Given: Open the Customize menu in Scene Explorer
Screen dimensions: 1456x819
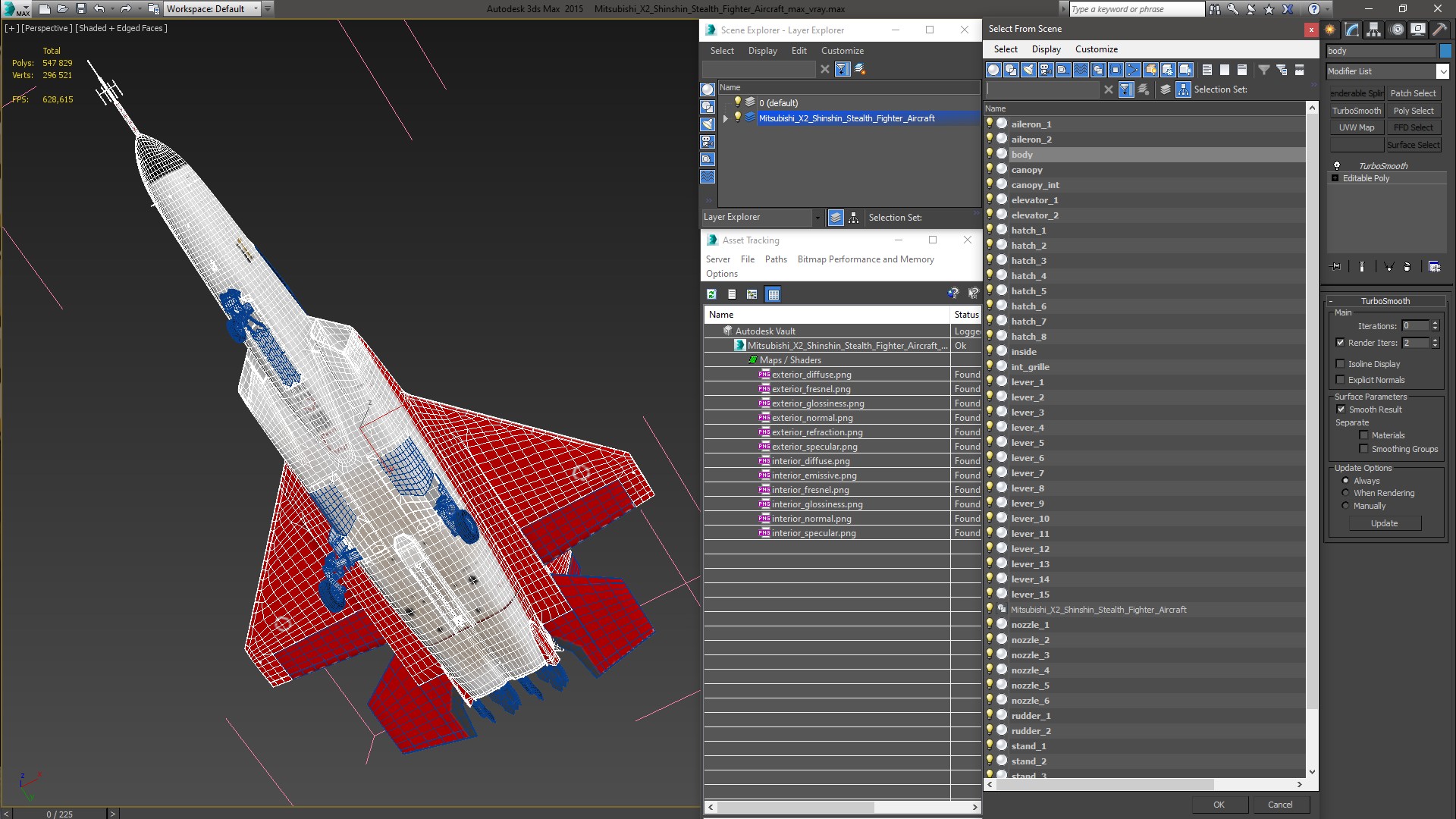Looking at the screenshot, I should pyautogui.click(x=842, y=51).
